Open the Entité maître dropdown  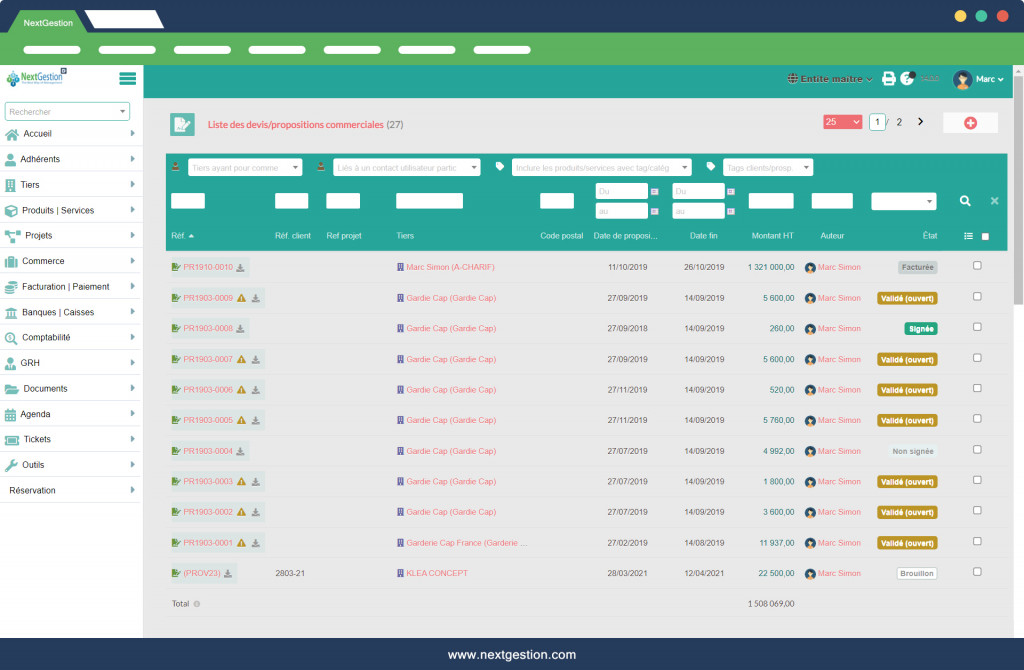click(830, 79)
